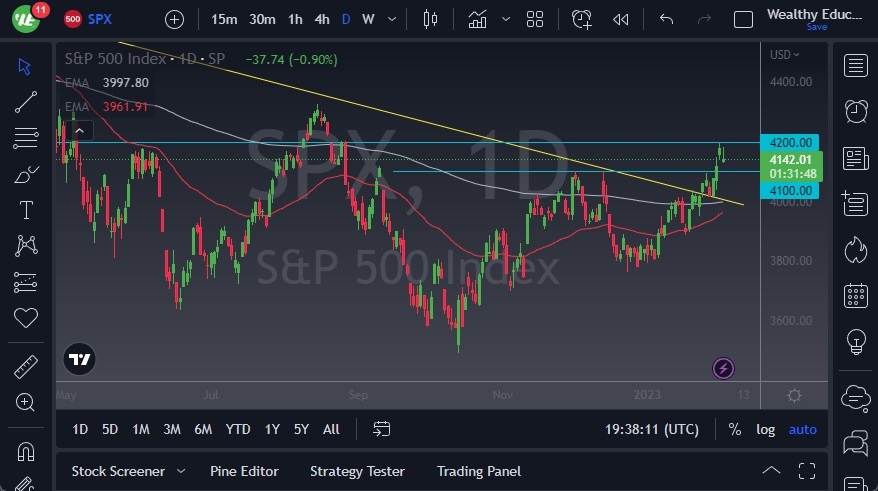Open the news panel

856,158
